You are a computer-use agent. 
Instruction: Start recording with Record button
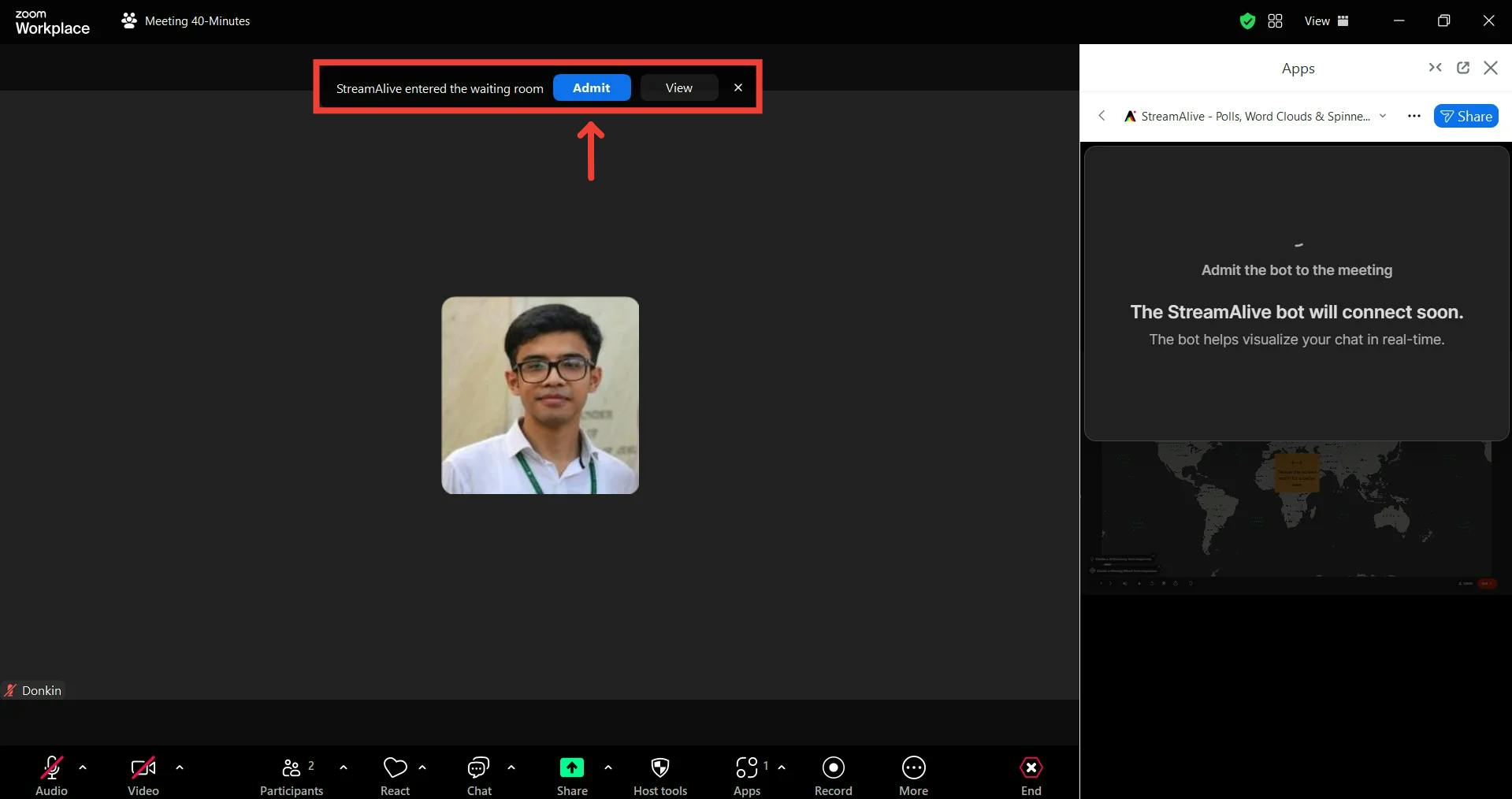click(833, 775)
